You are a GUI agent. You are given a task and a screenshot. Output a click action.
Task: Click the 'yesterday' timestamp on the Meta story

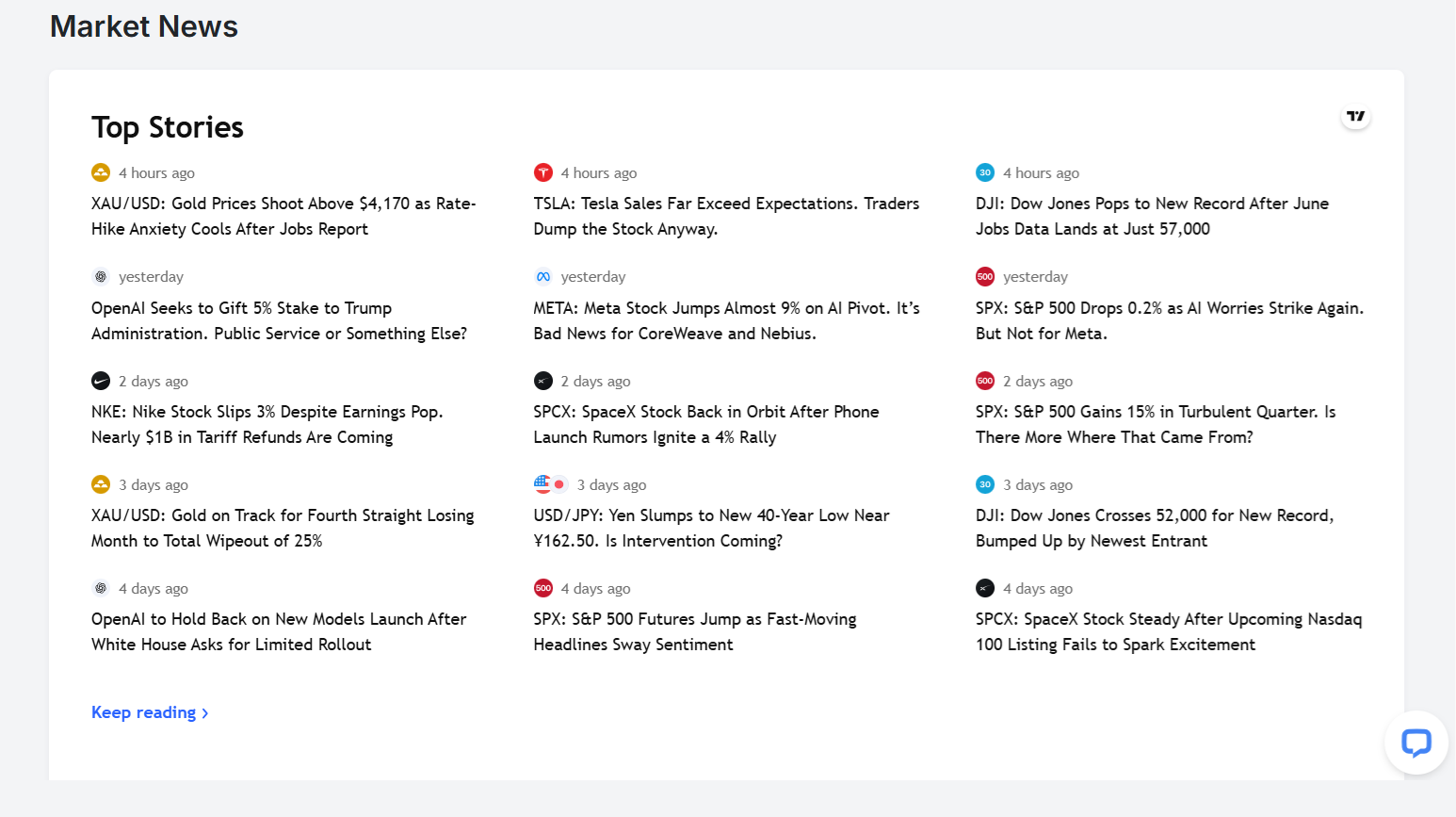[593, 276]
